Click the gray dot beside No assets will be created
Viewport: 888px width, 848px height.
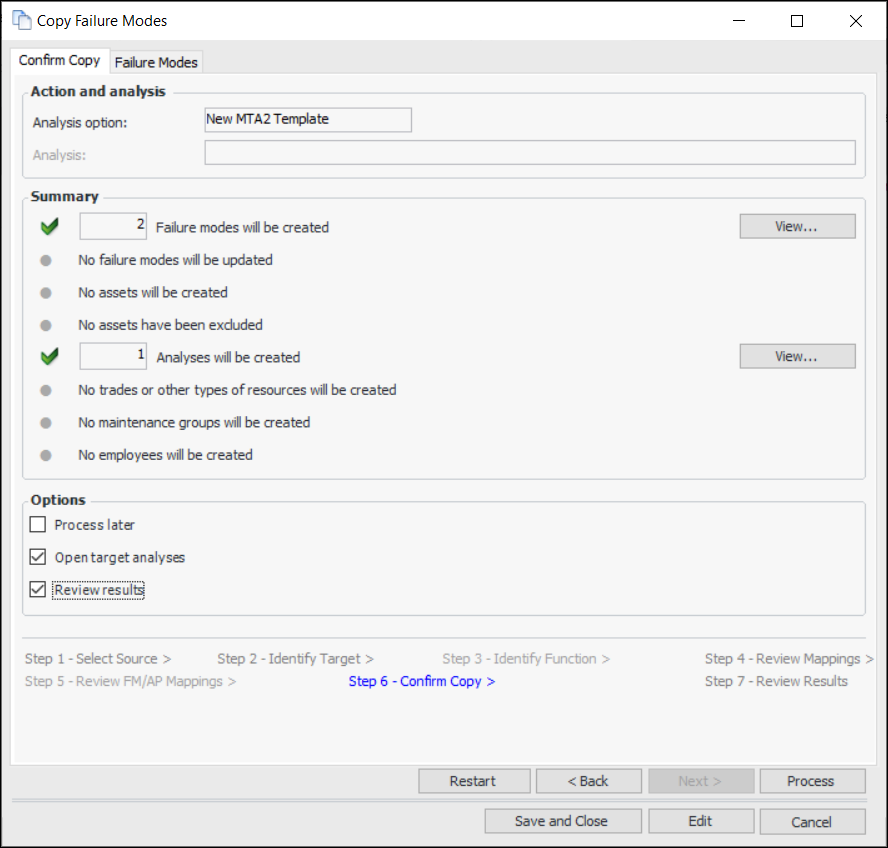[45, 293]
